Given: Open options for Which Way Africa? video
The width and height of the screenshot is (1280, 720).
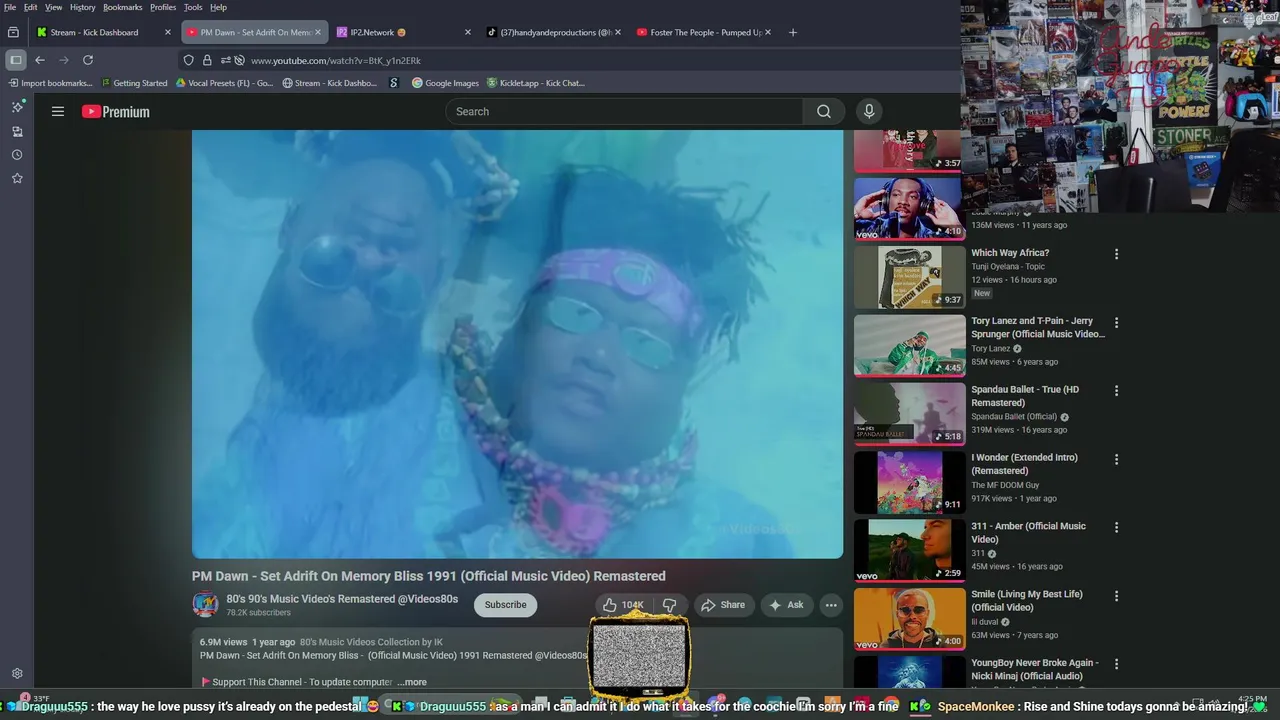Looking at the screenshot, I should click(1117, 254).
